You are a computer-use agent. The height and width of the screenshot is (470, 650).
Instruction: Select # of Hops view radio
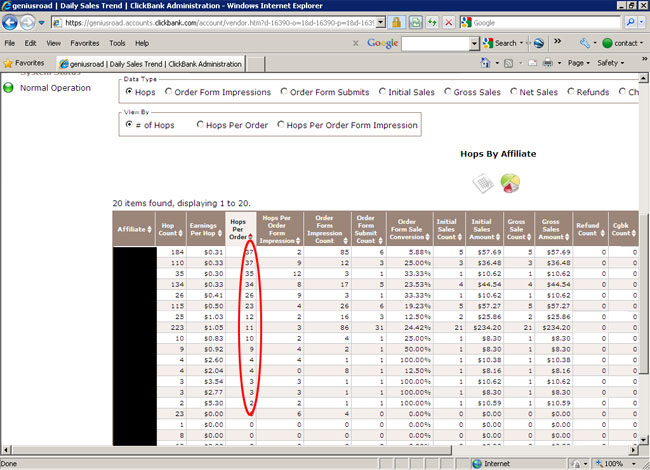(129, 124)
